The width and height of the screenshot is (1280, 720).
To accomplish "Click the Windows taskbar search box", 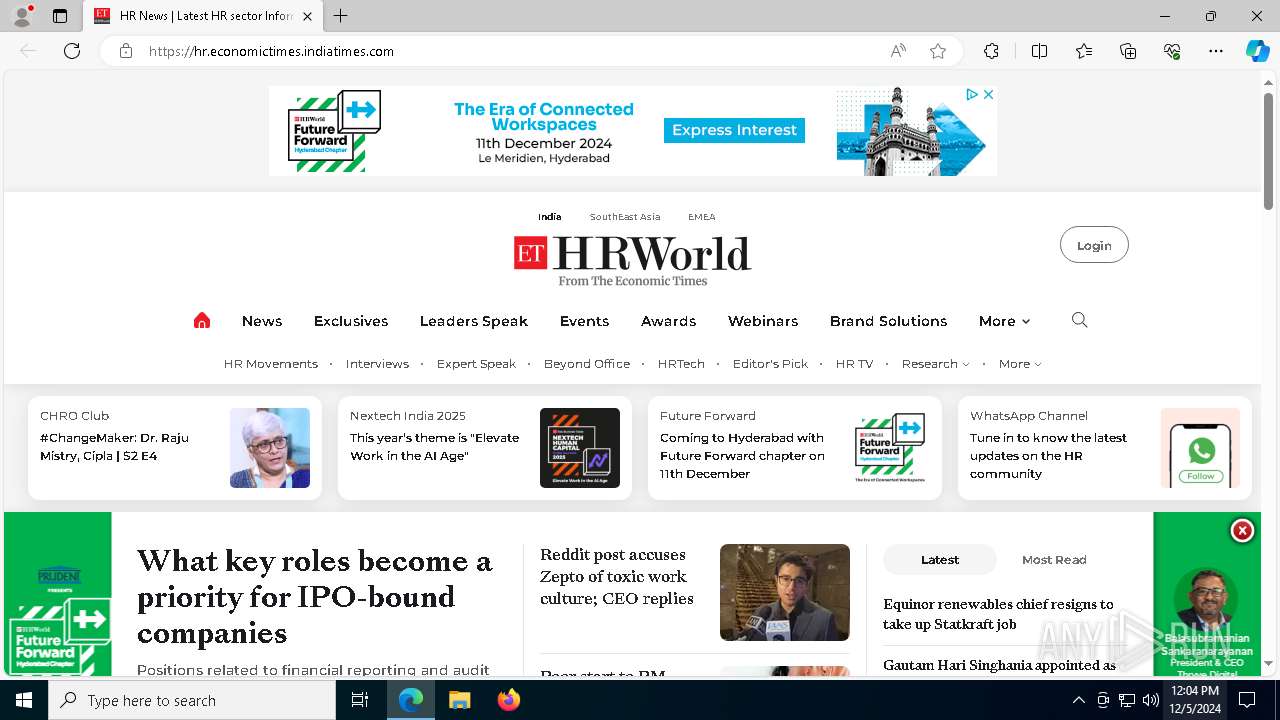I will pos(192,700).
